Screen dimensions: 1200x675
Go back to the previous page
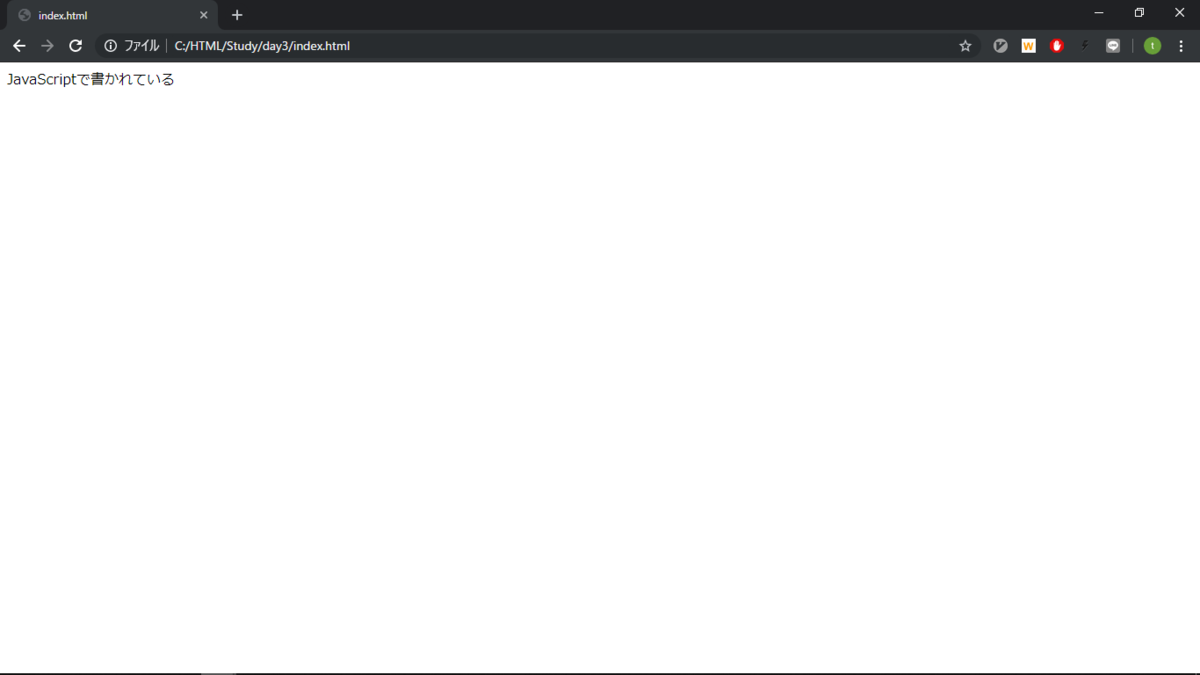(19, 46)
